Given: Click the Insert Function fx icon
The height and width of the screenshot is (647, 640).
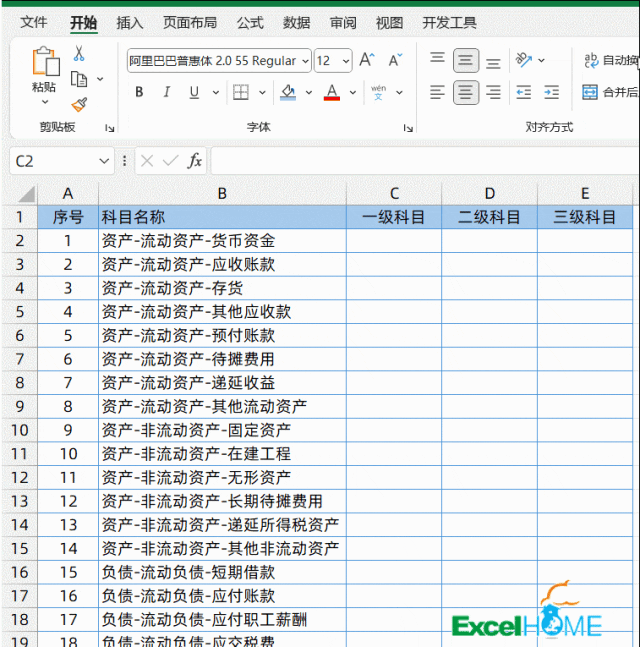Looking at the screenshot, I should 195,161.
